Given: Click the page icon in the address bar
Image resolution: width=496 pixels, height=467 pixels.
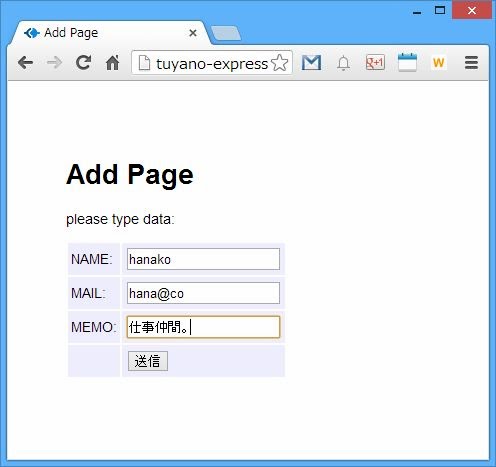Looking at the screenshot, I should 144,63.
